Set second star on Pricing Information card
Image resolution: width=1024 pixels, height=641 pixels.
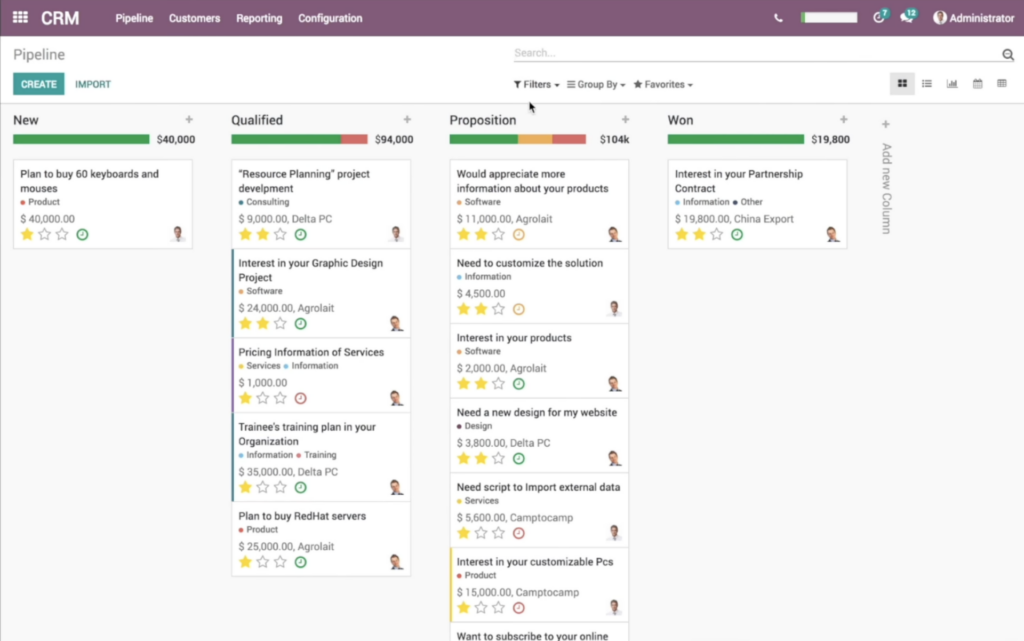point(263,398)
